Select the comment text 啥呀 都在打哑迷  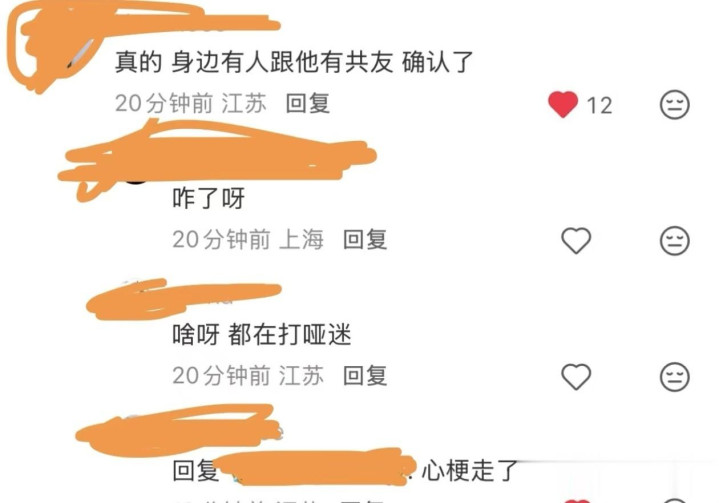tap(262, 334)
